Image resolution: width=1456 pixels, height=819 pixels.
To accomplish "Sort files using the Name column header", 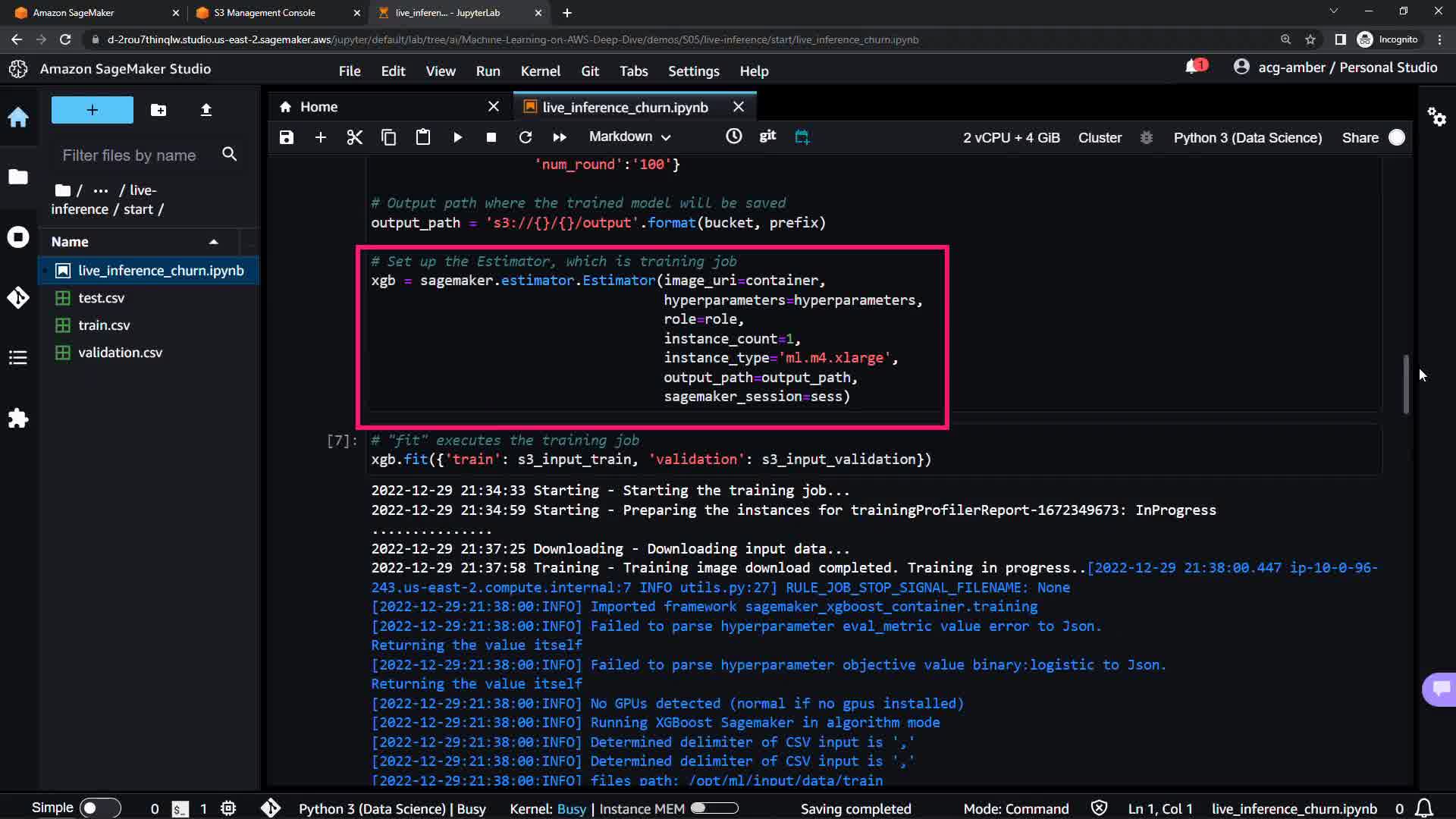I will coord(70,242).
